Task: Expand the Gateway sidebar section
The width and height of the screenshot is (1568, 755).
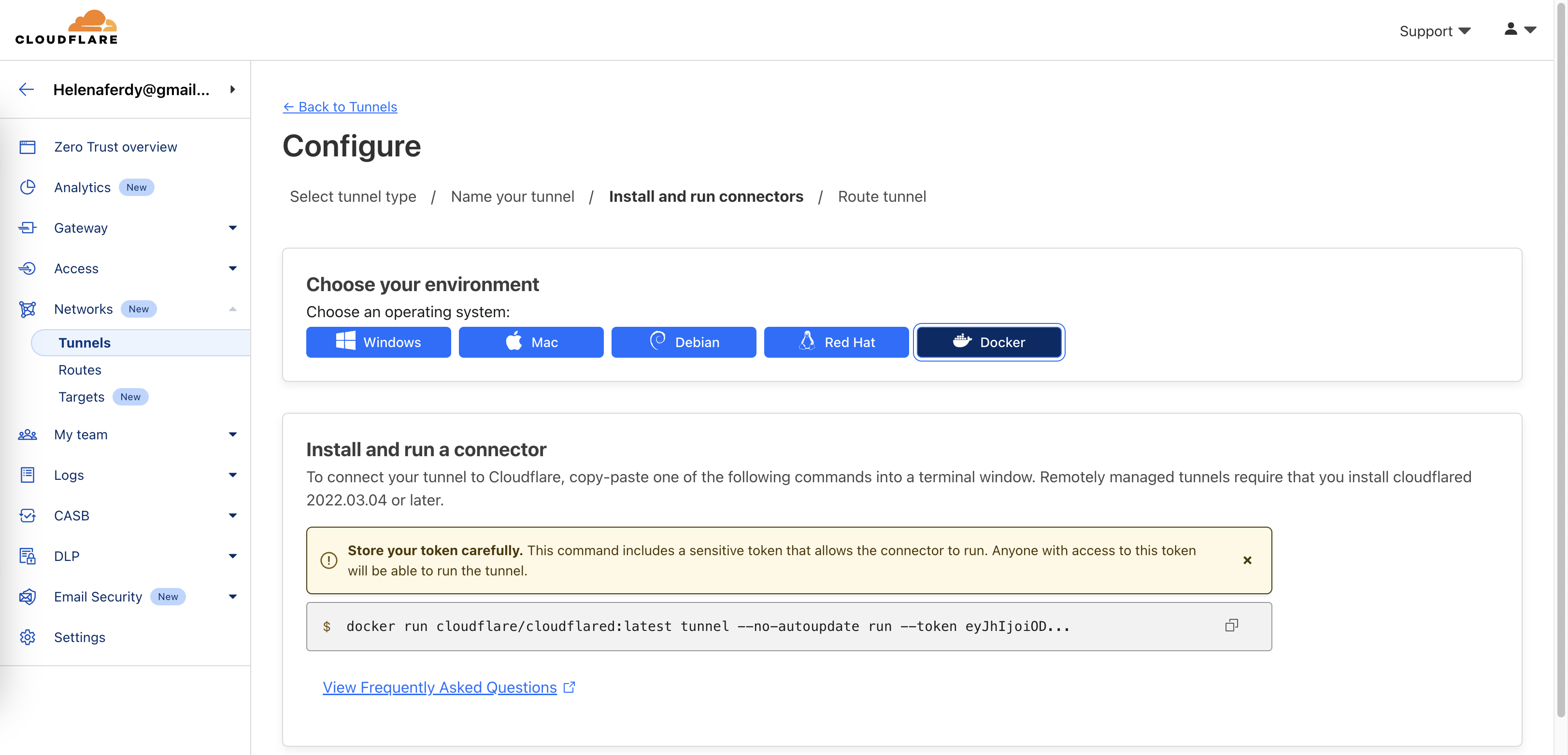Action: tap(232, 227)
